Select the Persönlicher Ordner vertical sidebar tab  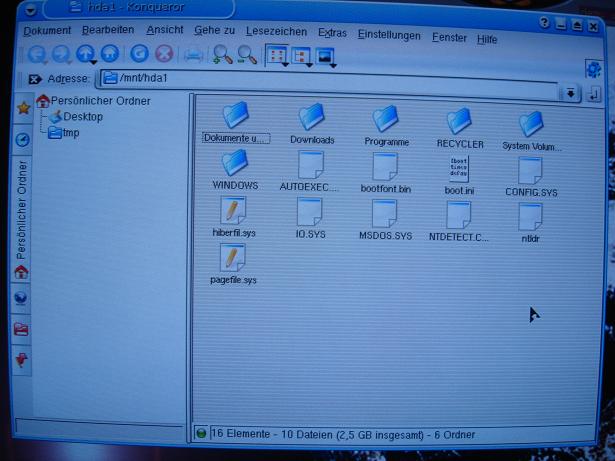point(21,220)
